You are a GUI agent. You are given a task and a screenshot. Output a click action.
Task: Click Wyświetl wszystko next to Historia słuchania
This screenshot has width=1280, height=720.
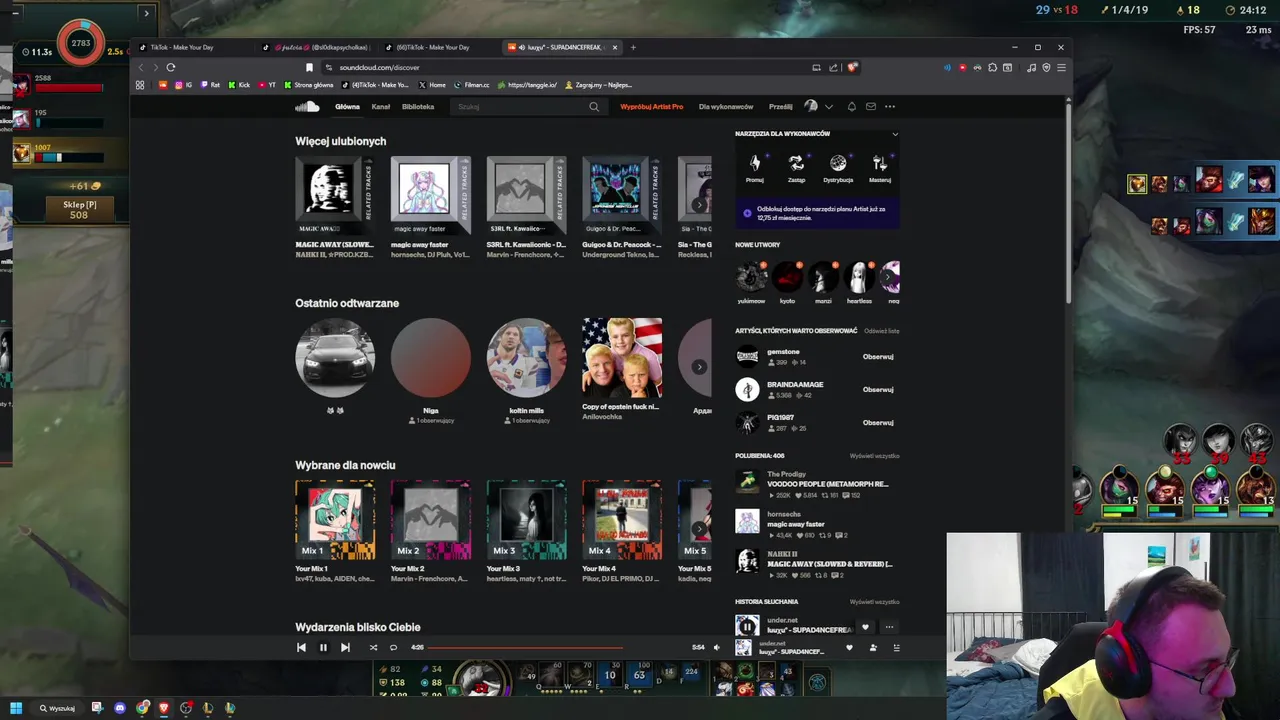(875, 602)
